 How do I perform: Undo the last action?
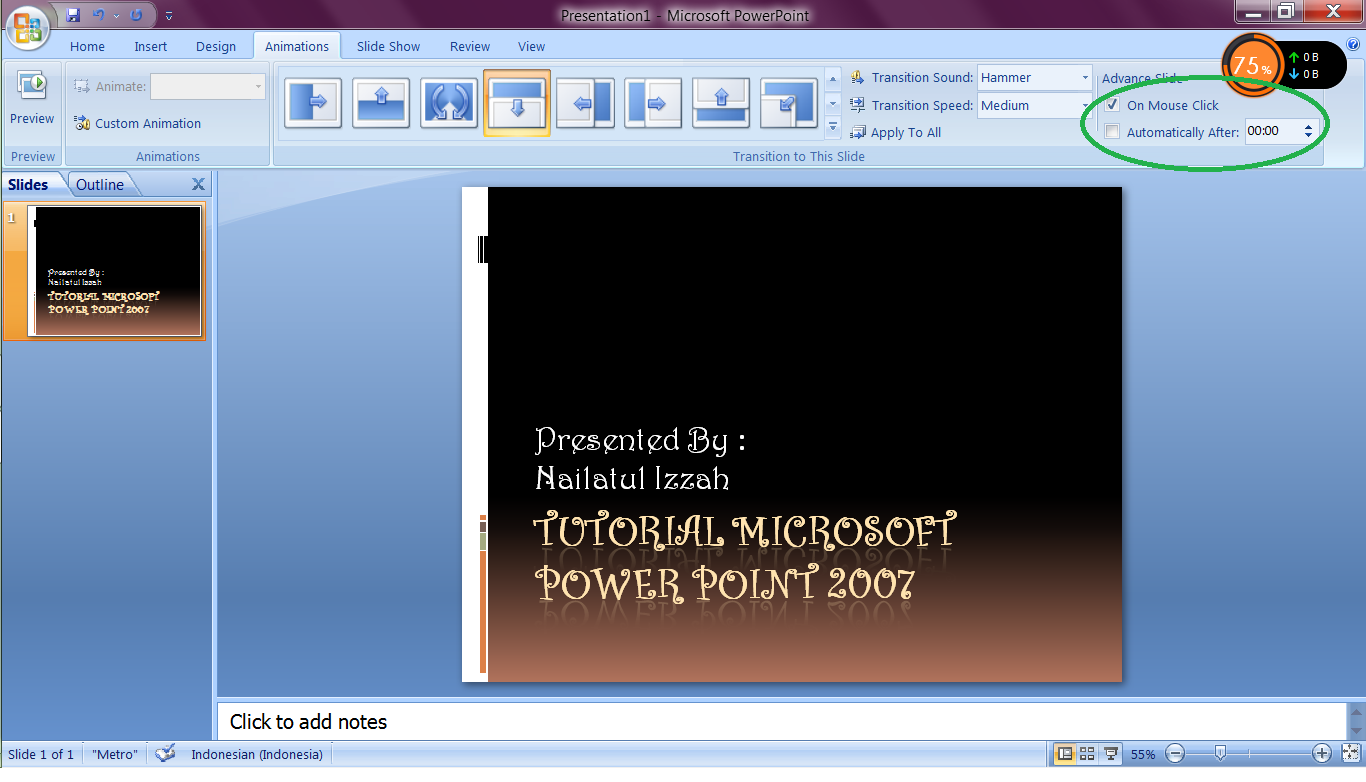[98, 15]
